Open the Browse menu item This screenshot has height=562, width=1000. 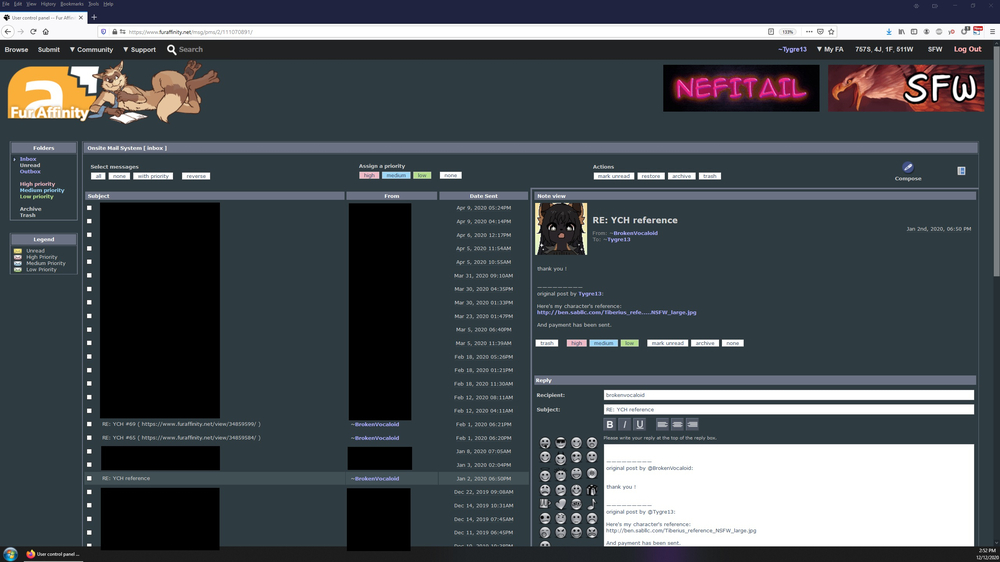(x=16, y=49)
